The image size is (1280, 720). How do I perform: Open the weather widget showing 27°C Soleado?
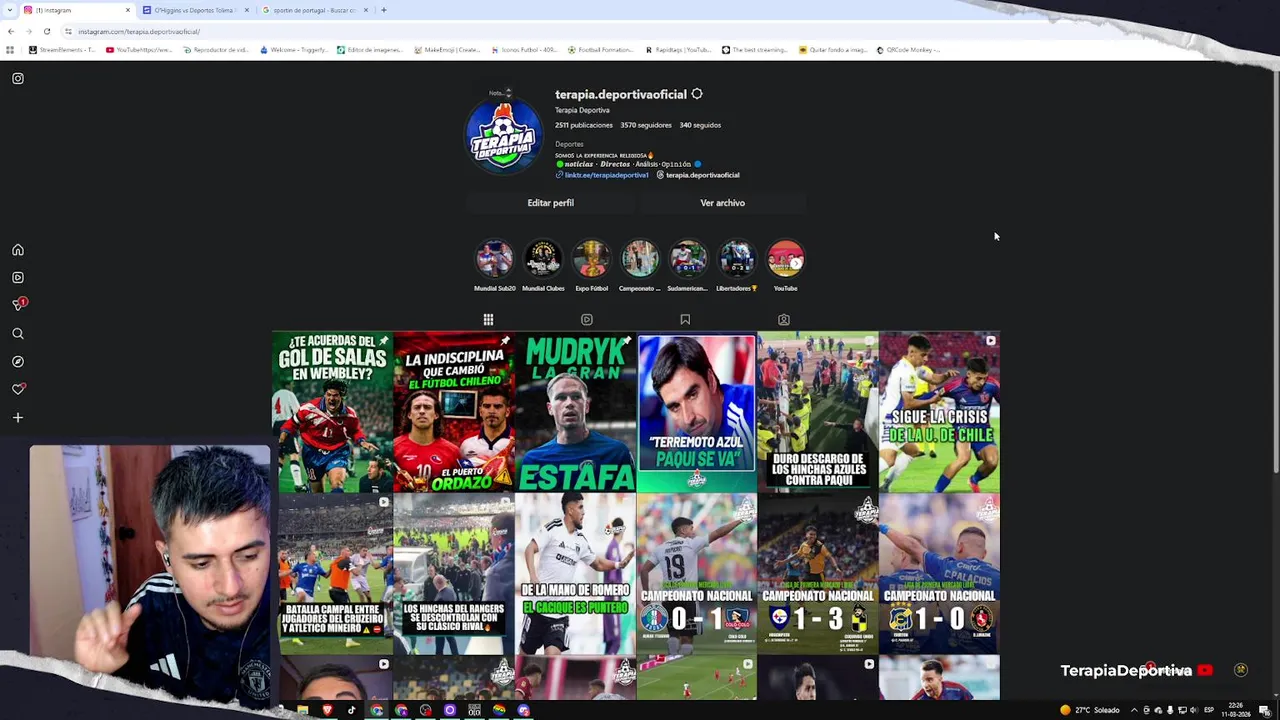coord(1090,710)
